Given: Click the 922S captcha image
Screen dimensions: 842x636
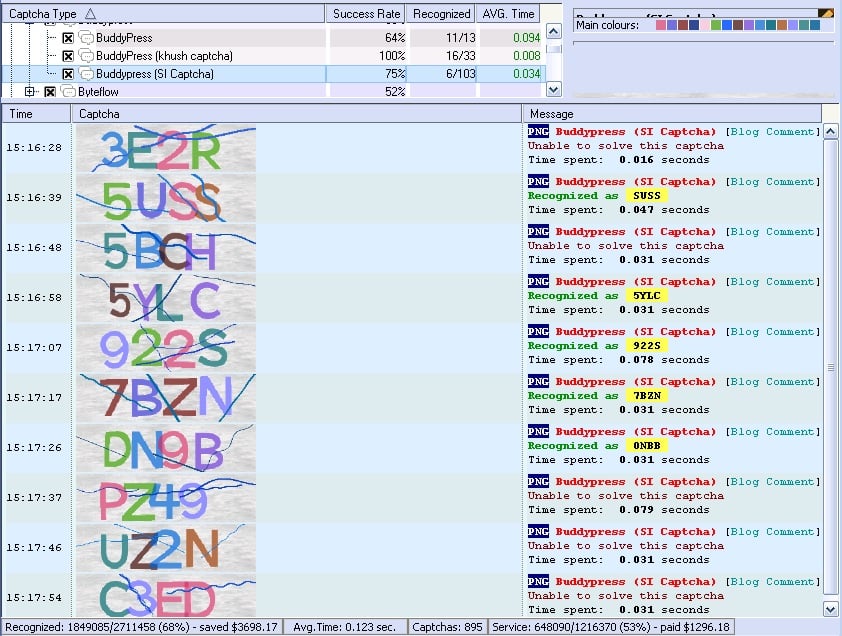Looking at the screenshot, I should click(166, 349).
